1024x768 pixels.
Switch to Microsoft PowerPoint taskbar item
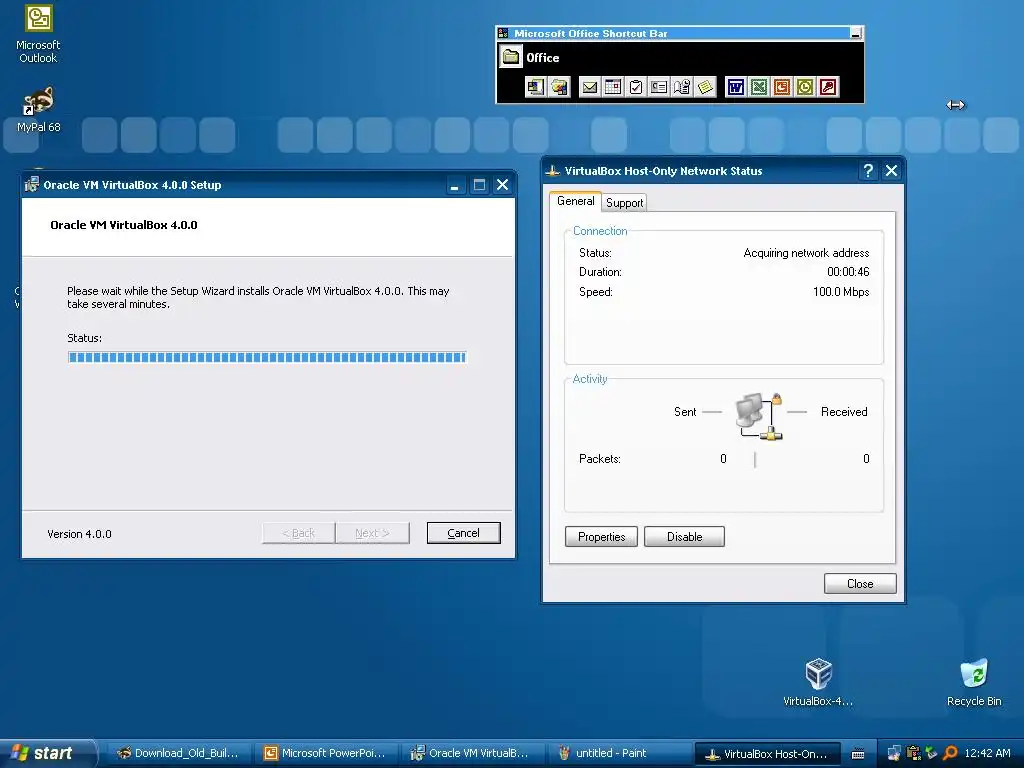tap(325, 754)
